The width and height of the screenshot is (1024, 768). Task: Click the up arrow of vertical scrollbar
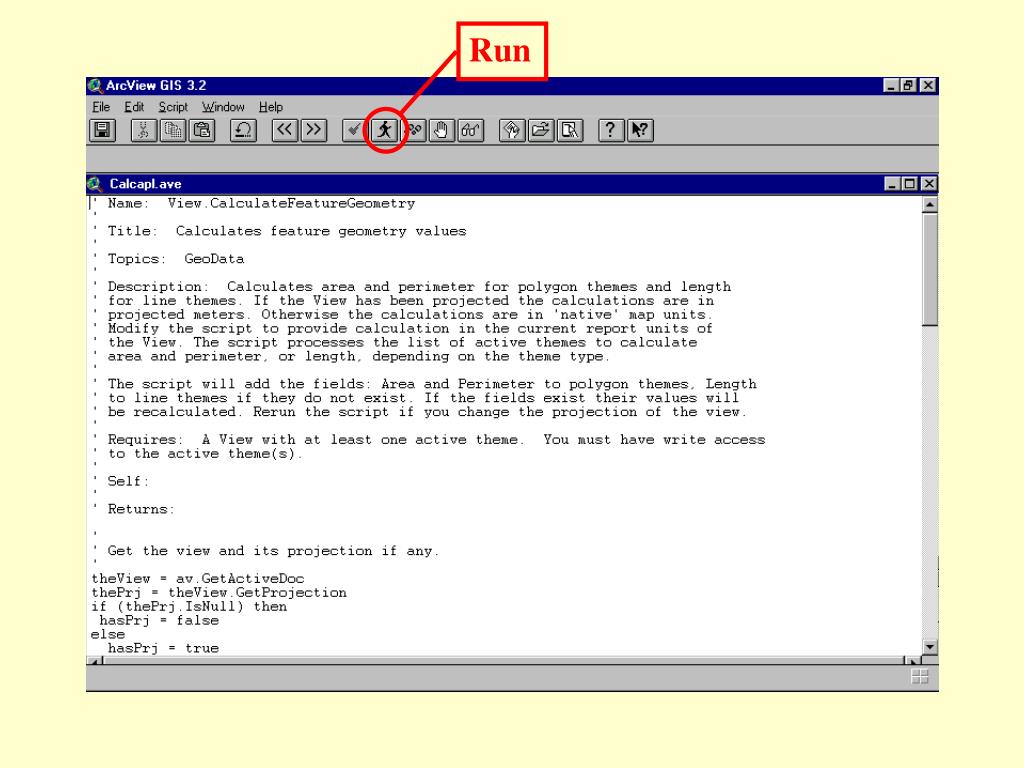(x=929, y=204)
